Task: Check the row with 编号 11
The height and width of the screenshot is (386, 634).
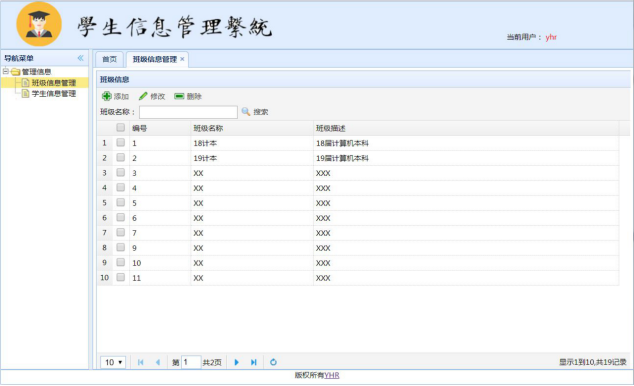Action: [120, 277]
